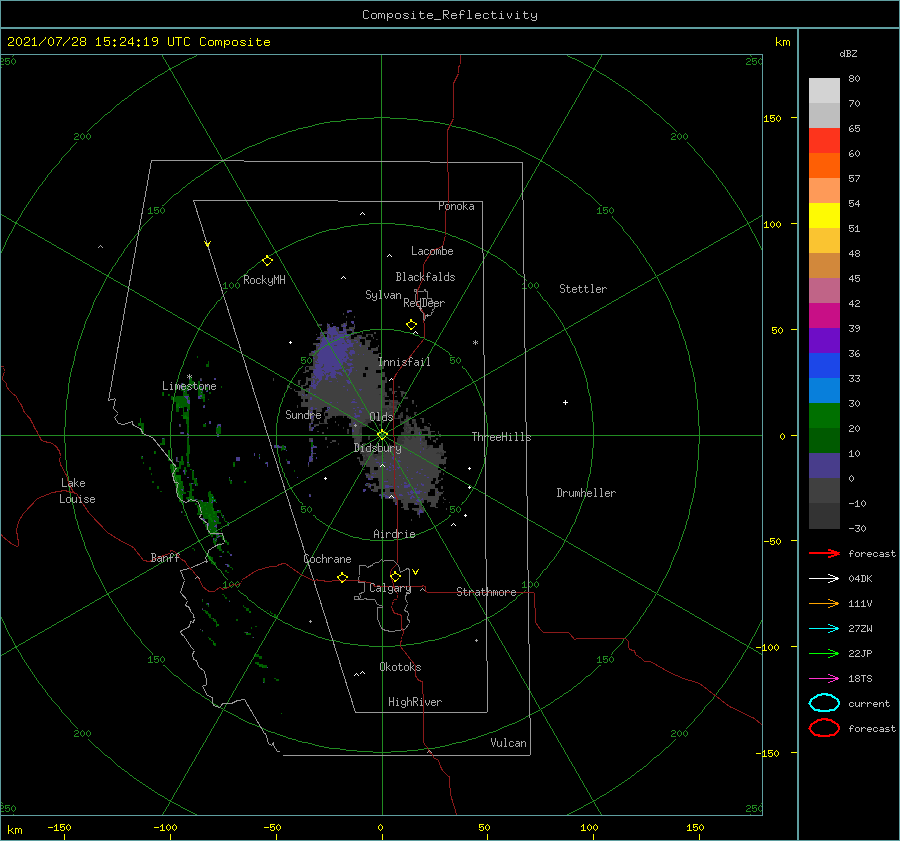Click the red forecast arrow in legend
Viewport: 900px width, 841px height.
click(824, 553)
